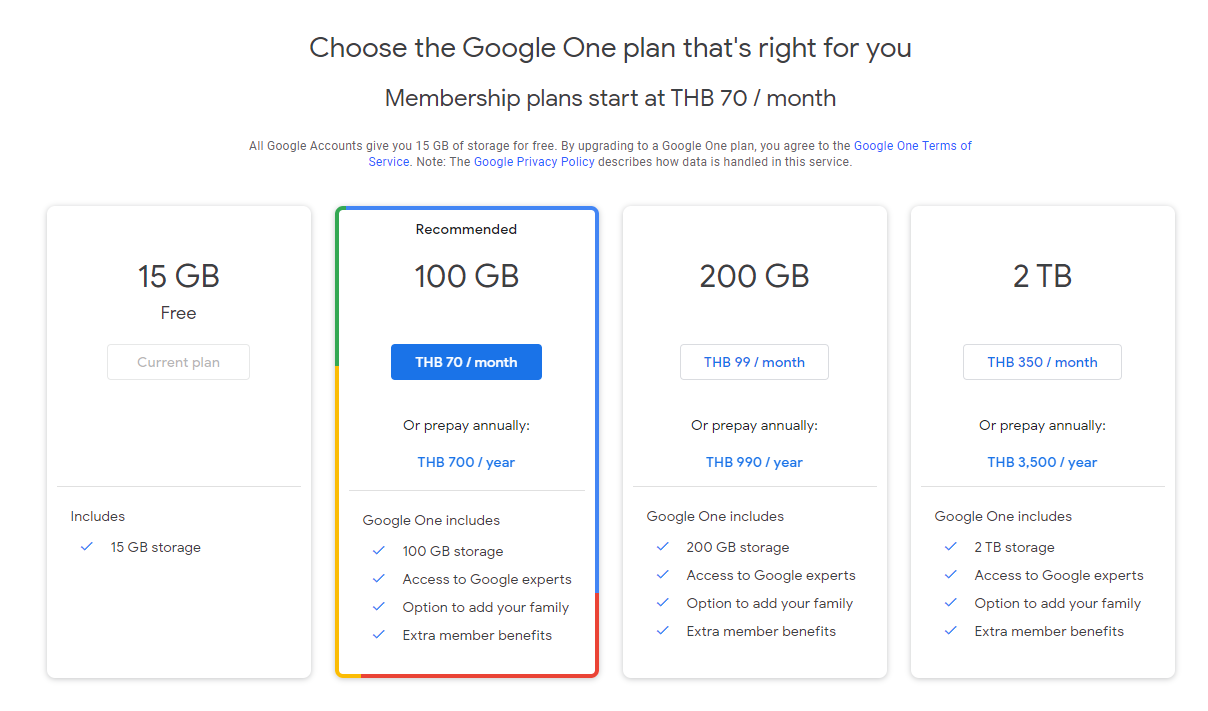
Task: Click checkmark next to 2 TB storage
Action: click(951, 547)
